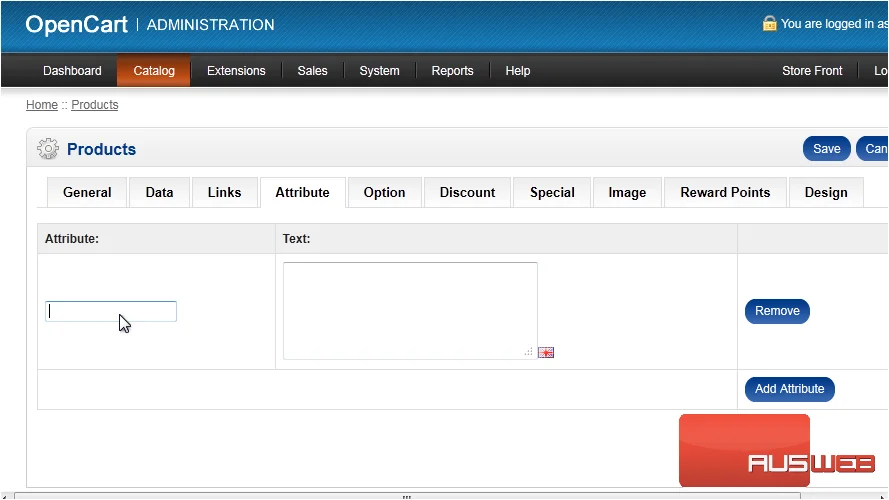This screenshot has height=500, width=889.
Task: Click the 'Products' page heading
Action: point(101,149)
